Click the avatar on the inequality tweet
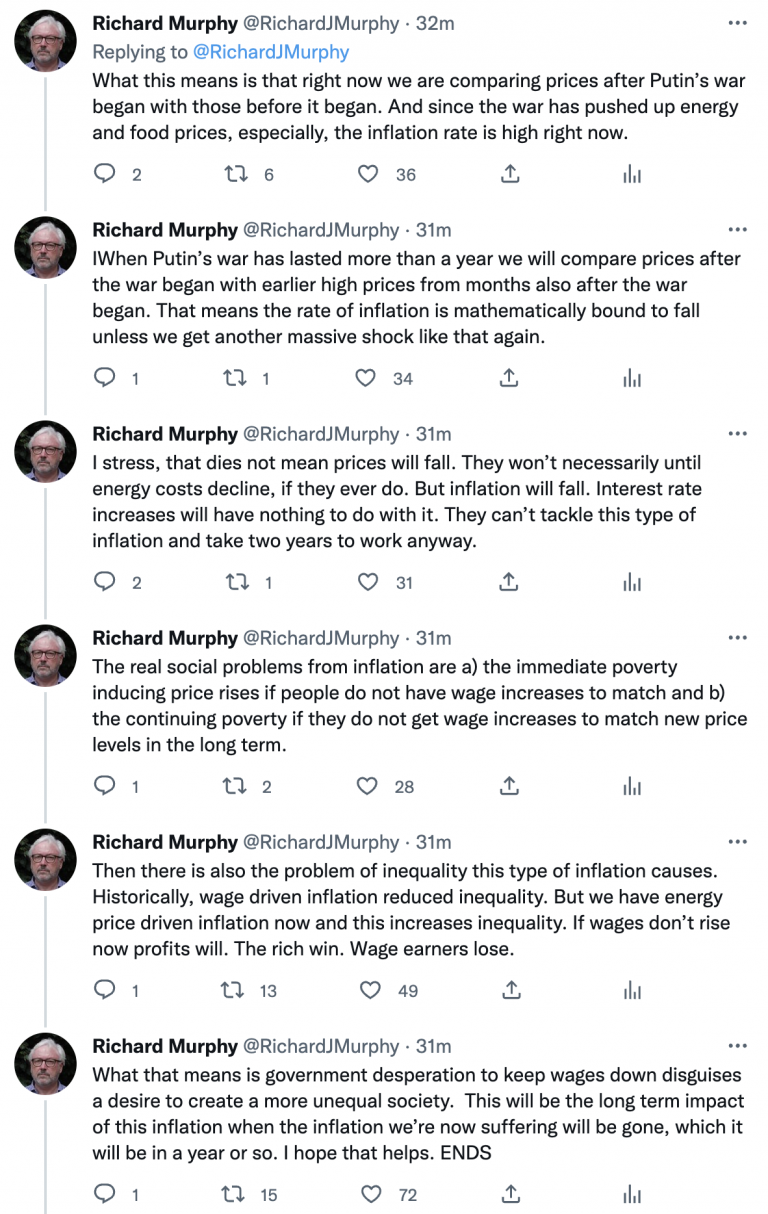Screen dimensions: 768x1214 coord(45,859)
